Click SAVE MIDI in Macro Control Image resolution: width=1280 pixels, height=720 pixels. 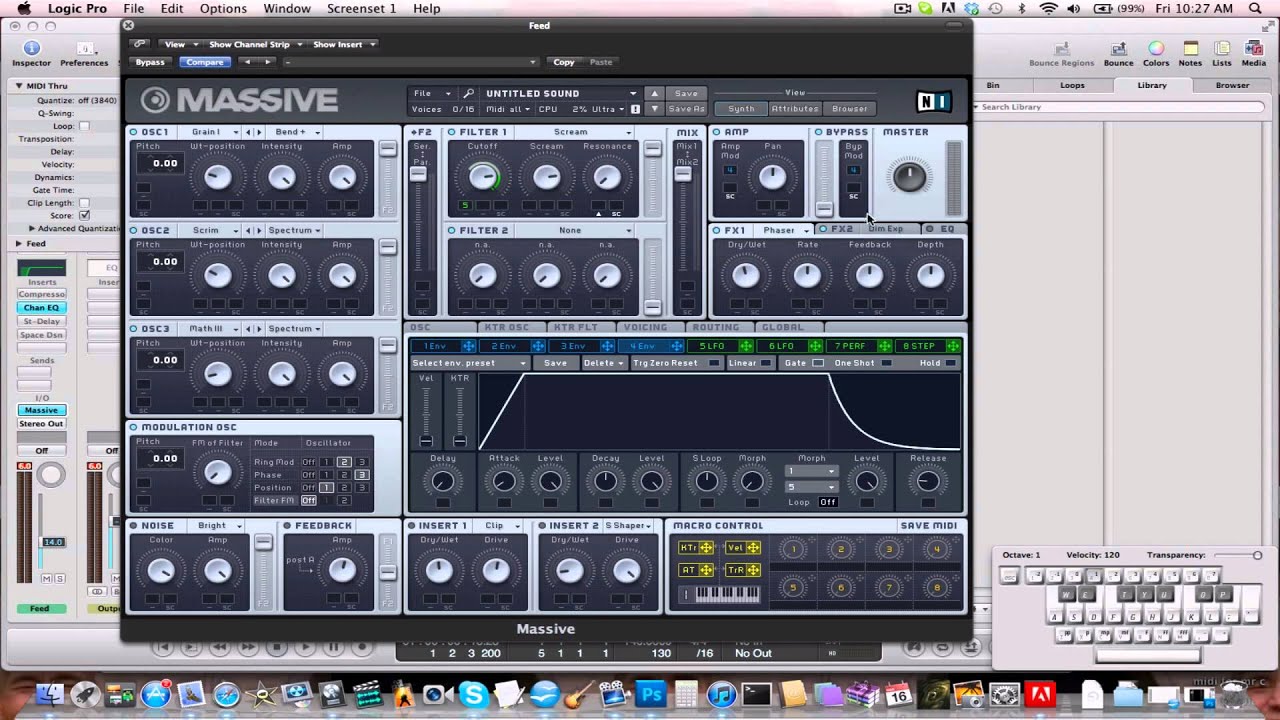click(x=929, y=526)
